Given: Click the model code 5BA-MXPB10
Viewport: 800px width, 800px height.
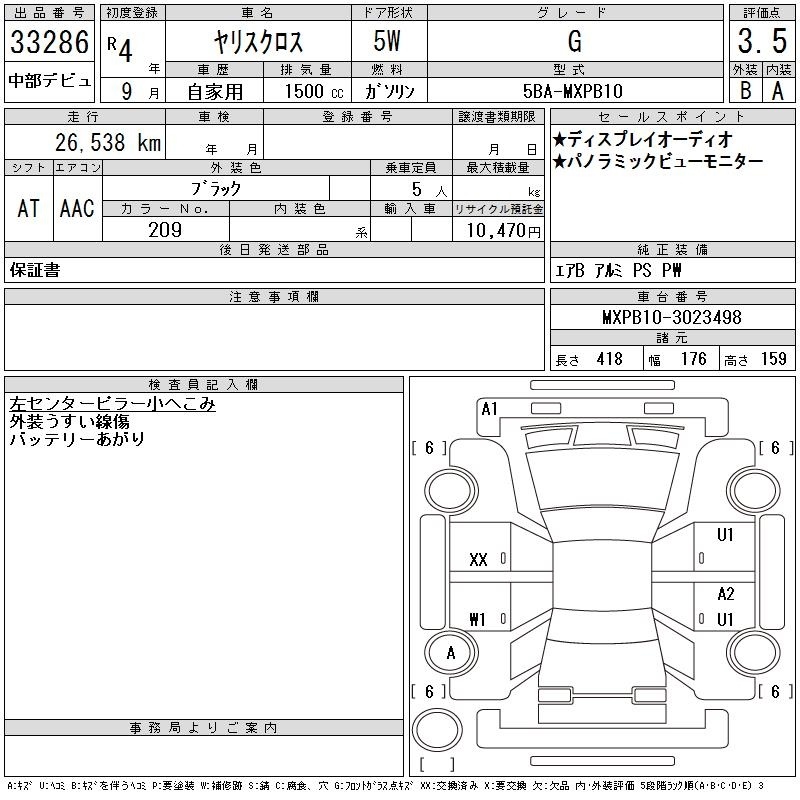Looking at the screenshot, I should 574,90.
